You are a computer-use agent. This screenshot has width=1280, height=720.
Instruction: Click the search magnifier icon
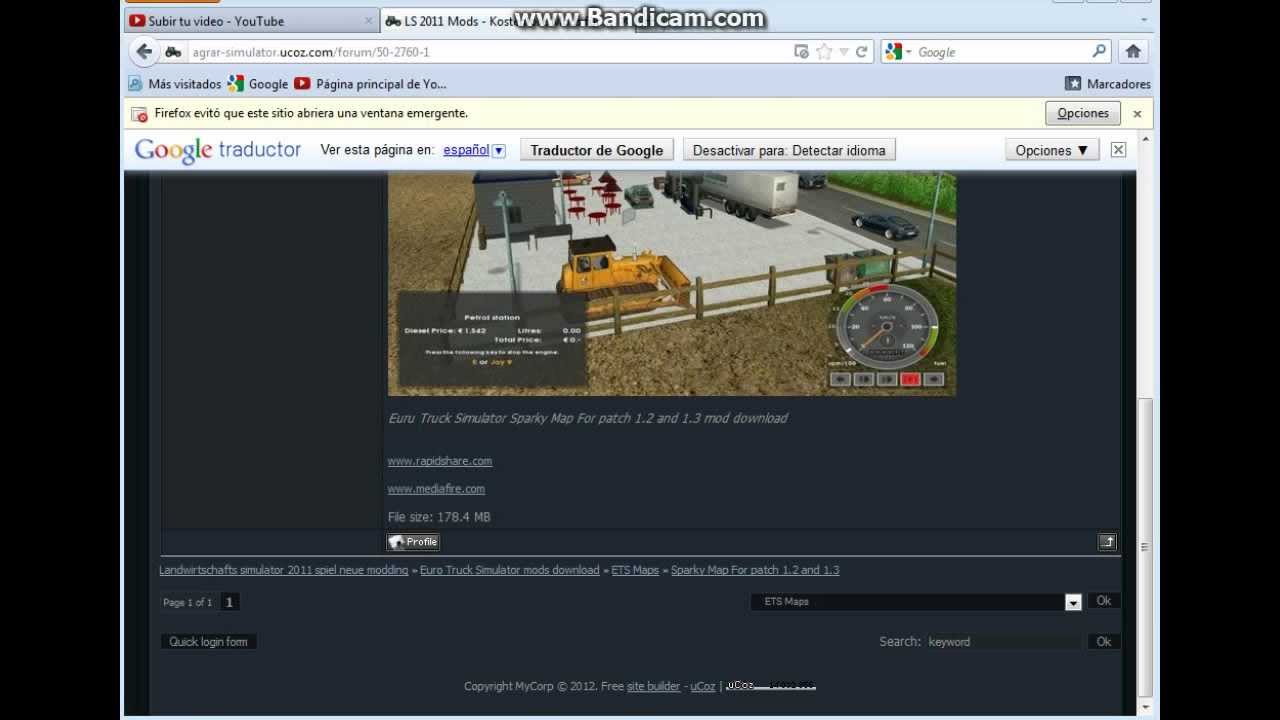pyautogui.click(x=1099, y=51)
